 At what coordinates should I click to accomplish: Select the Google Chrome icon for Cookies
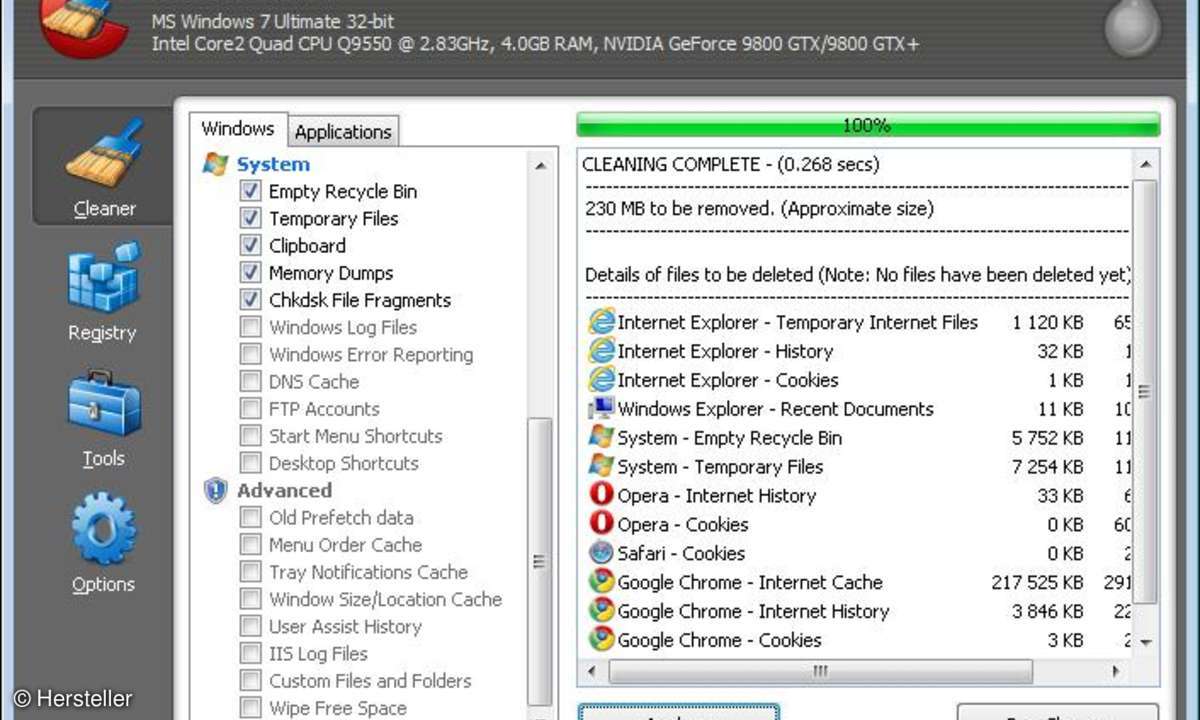coord(601,640)
